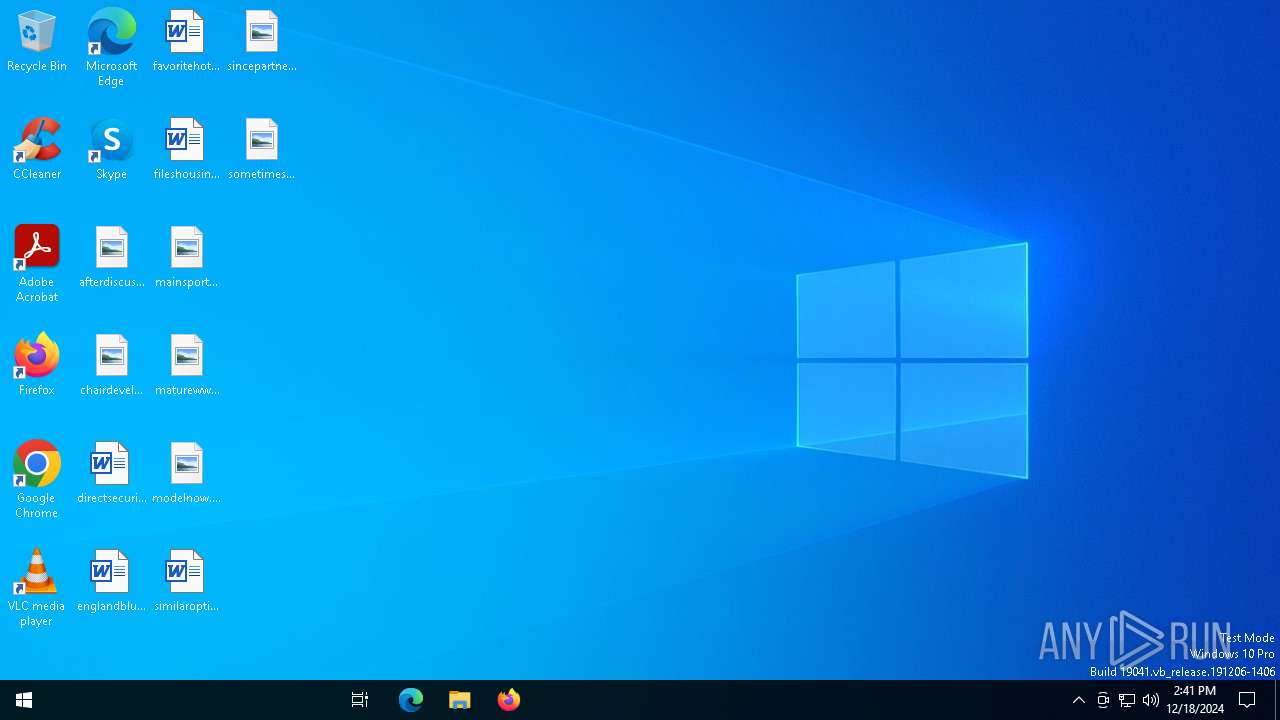Select the sometimes... image file

coord(262,150)
